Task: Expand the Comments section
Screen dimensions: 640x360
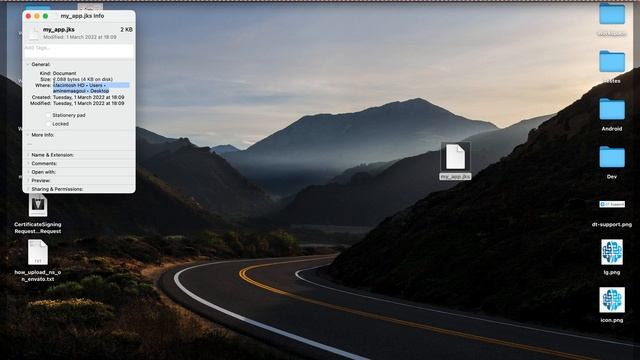Action: (28, 164)
